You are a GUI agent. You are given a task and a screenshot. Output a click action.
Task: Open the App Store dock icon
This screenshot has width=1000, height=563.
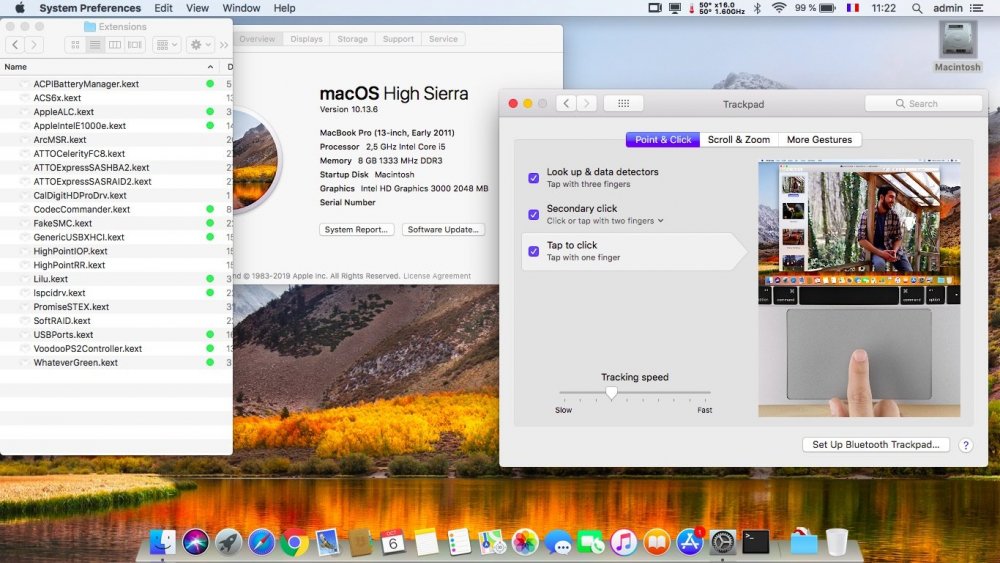click(690, 542)
